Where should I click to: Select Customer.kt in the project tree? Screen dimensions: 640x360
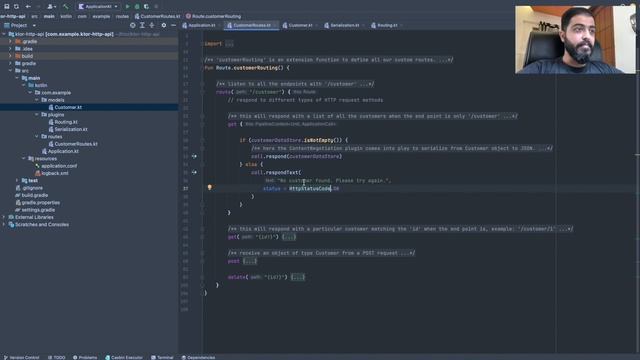65,107
